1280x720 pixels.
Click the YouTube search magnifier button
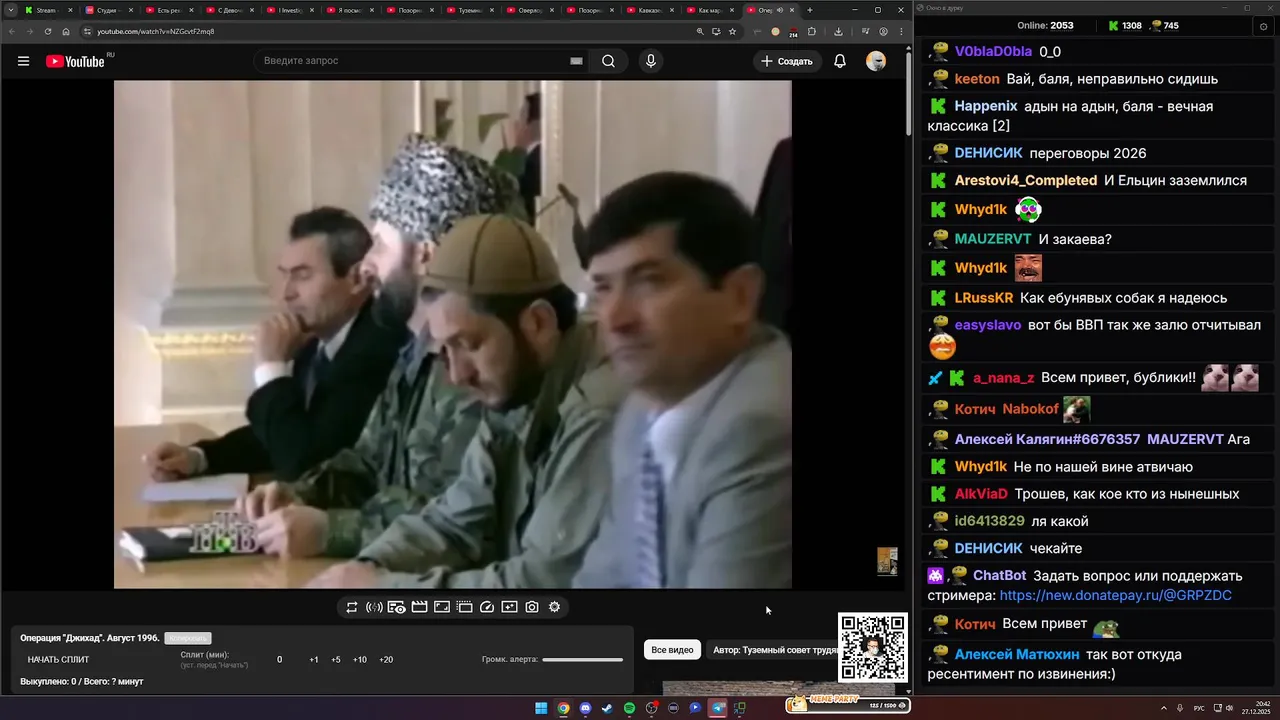608,61
